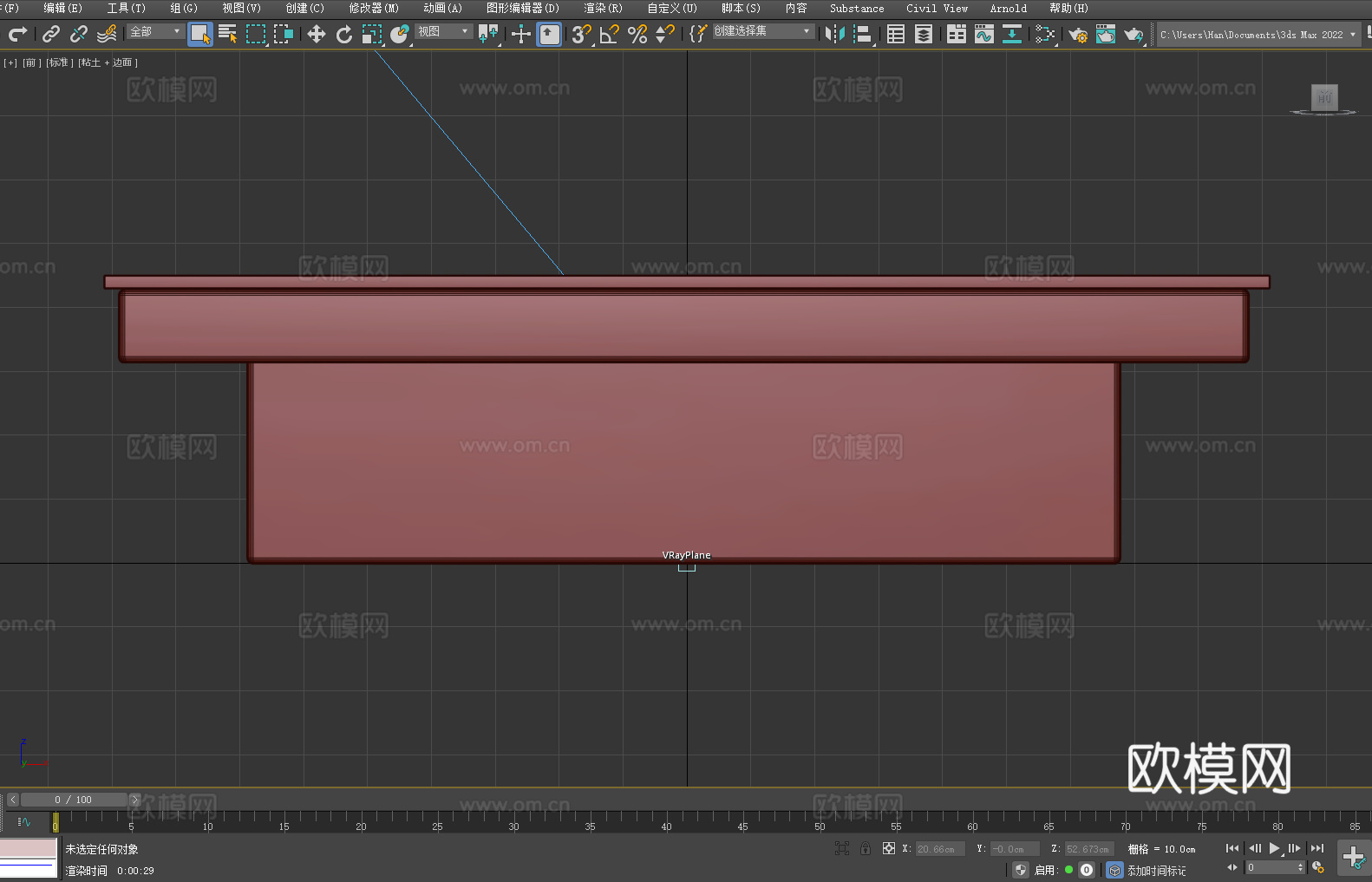
Task: Click the current frame number spinner
Action: 1275,867
